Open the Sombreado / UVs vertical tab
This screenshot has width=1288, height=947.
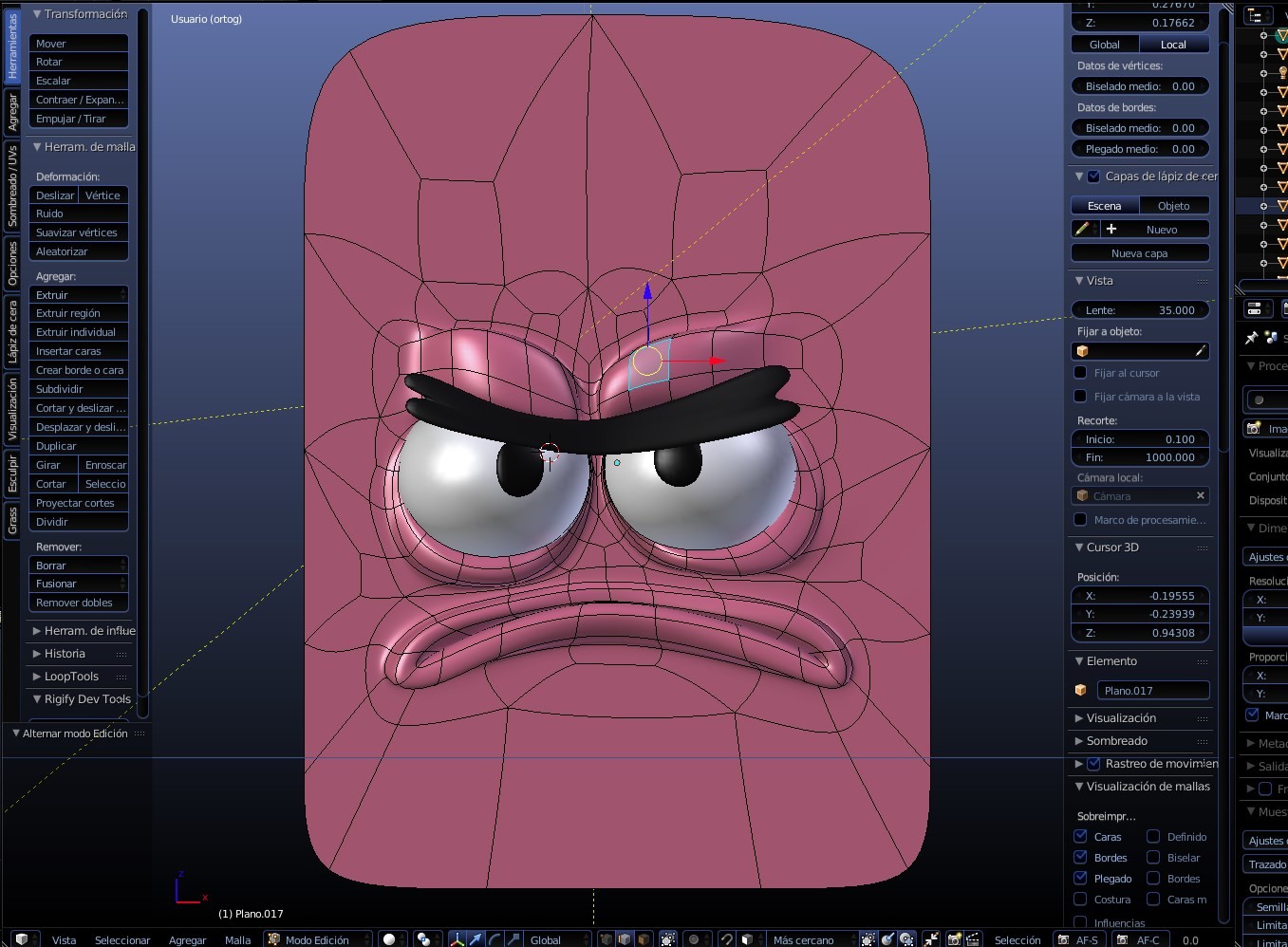[12, 185]
